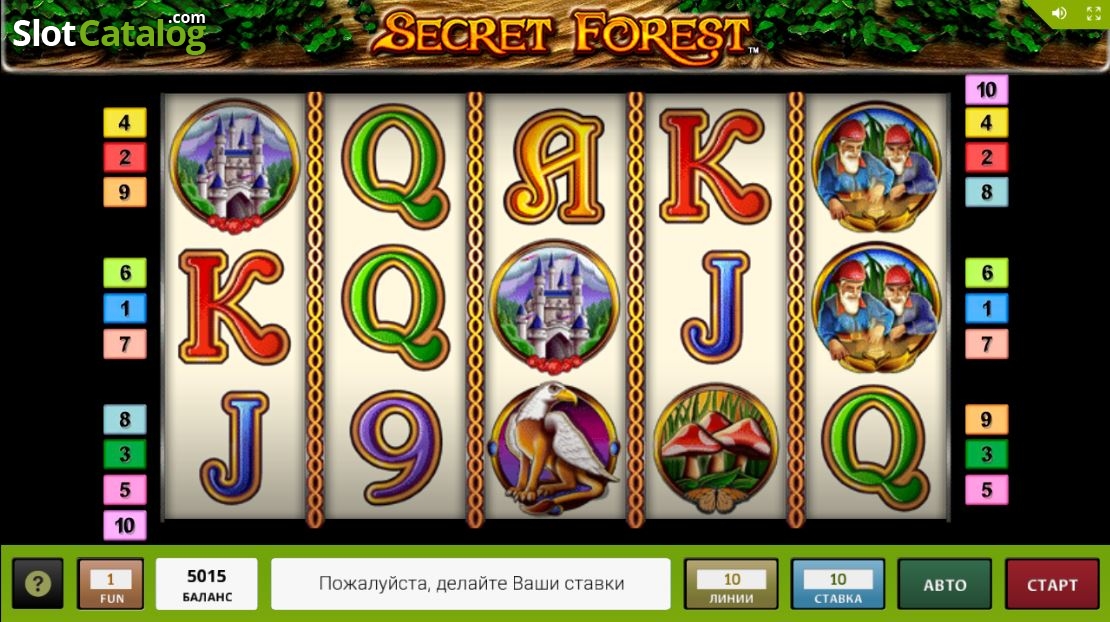Image resolution: width=1110 pixels, height=622 pixels.
Task: Click the mushrooms symbol on reel four
Action: (x=715, y=449)
